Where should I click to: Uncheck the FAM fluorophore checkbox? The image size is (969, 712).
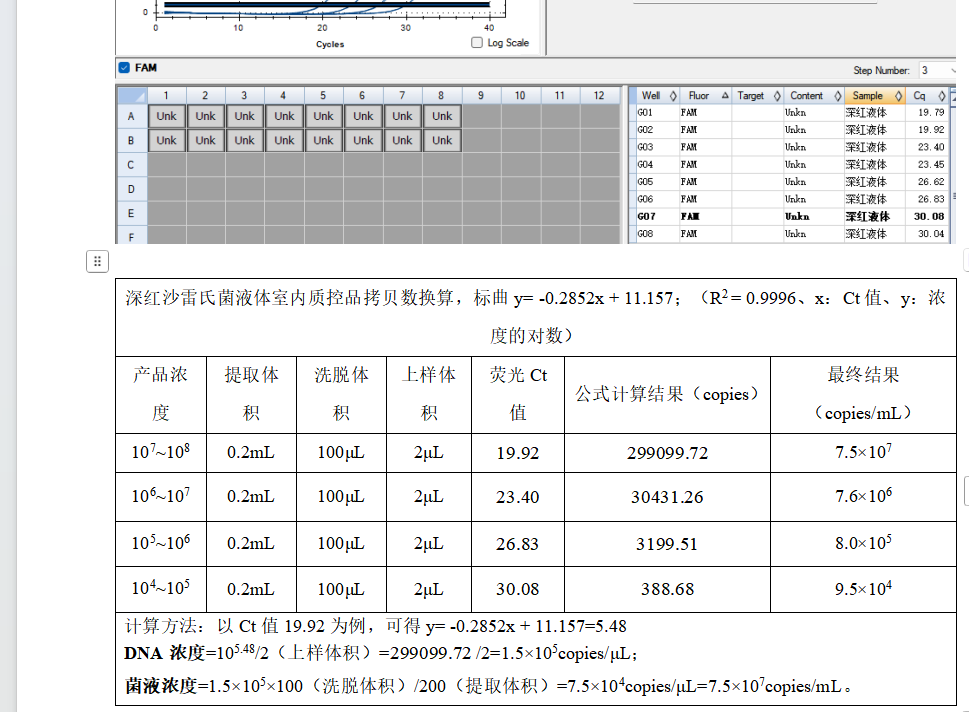[124, 67]
